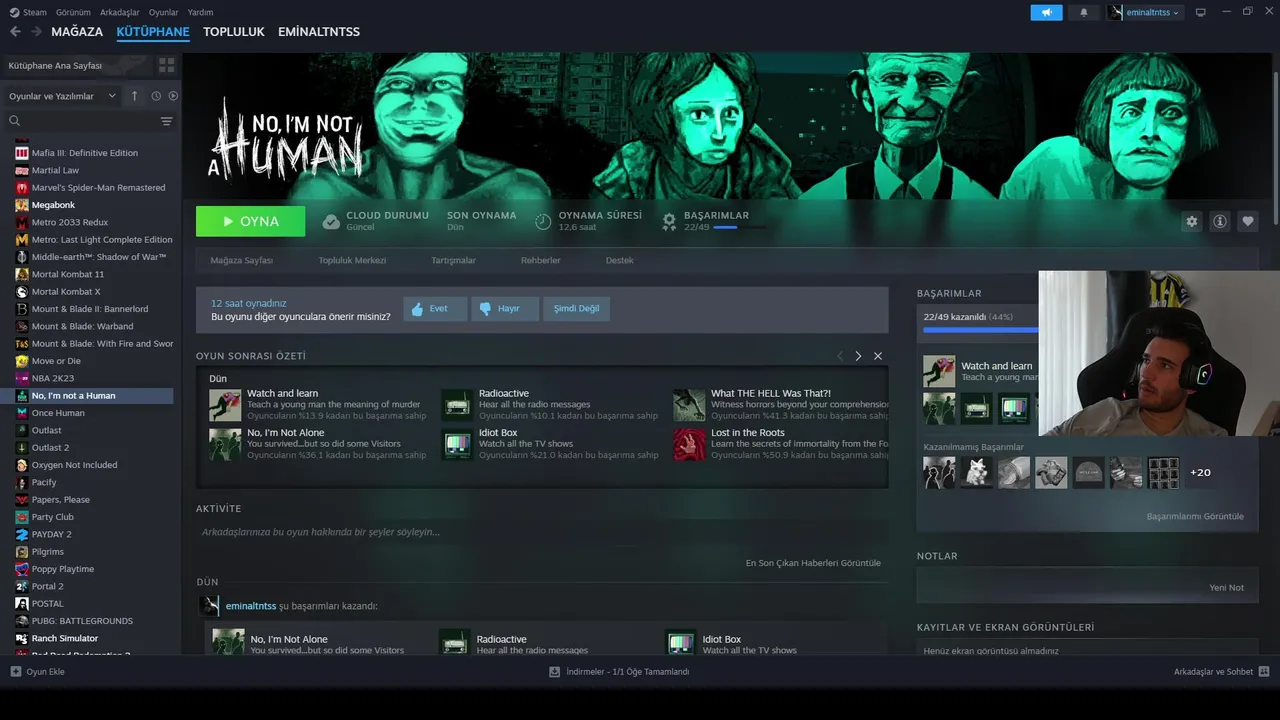Click the Idiot Box achievement icon in summary
The width and height of the screenshot is (1280, 720).
[457, 445]
